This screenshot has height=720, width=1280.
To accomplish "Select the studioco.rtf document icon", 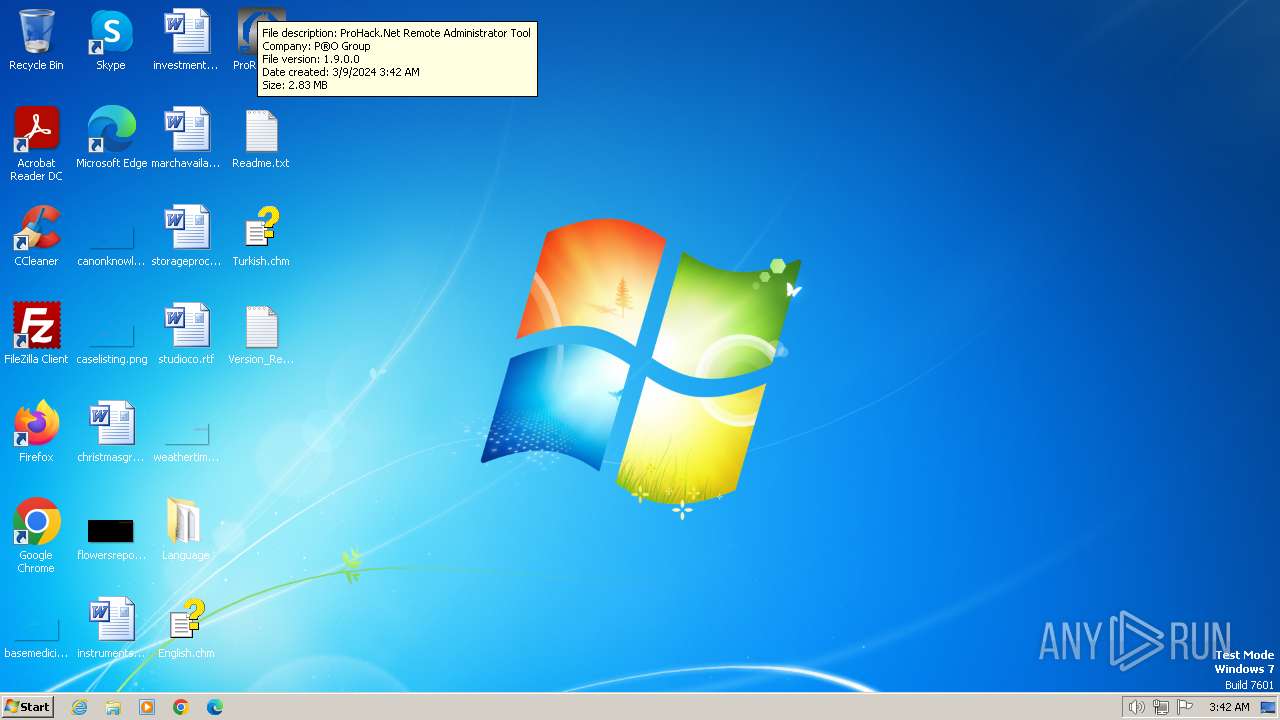I will [186, 334].
